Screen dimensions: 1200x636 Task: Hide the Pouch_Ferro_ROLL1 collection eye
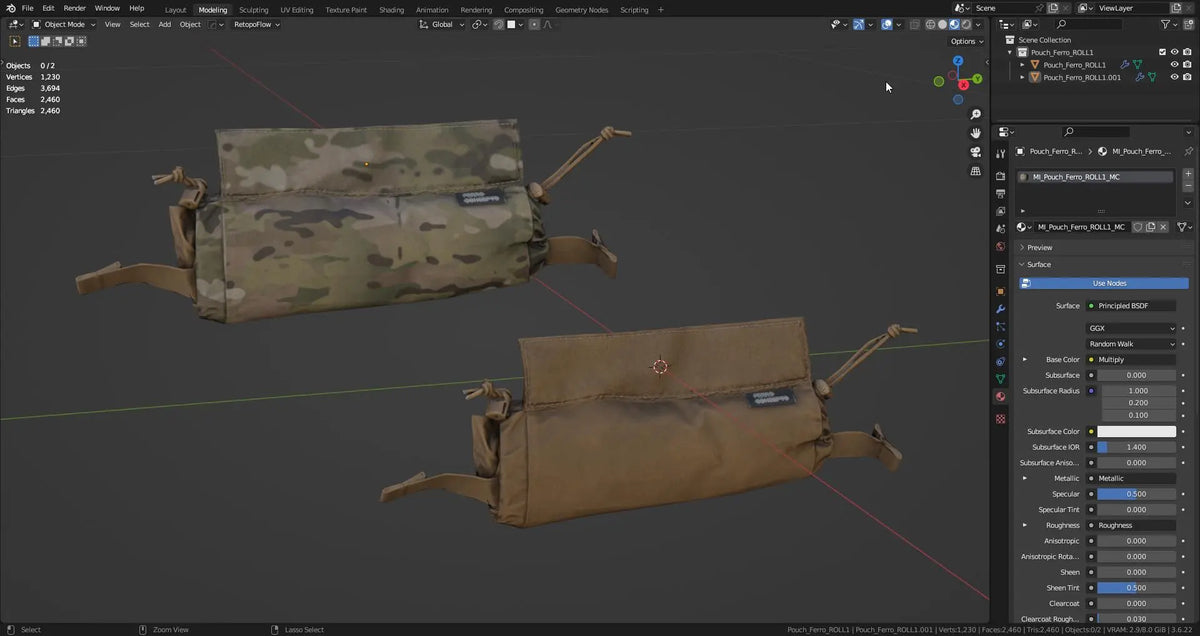(x=1174, y=52)
